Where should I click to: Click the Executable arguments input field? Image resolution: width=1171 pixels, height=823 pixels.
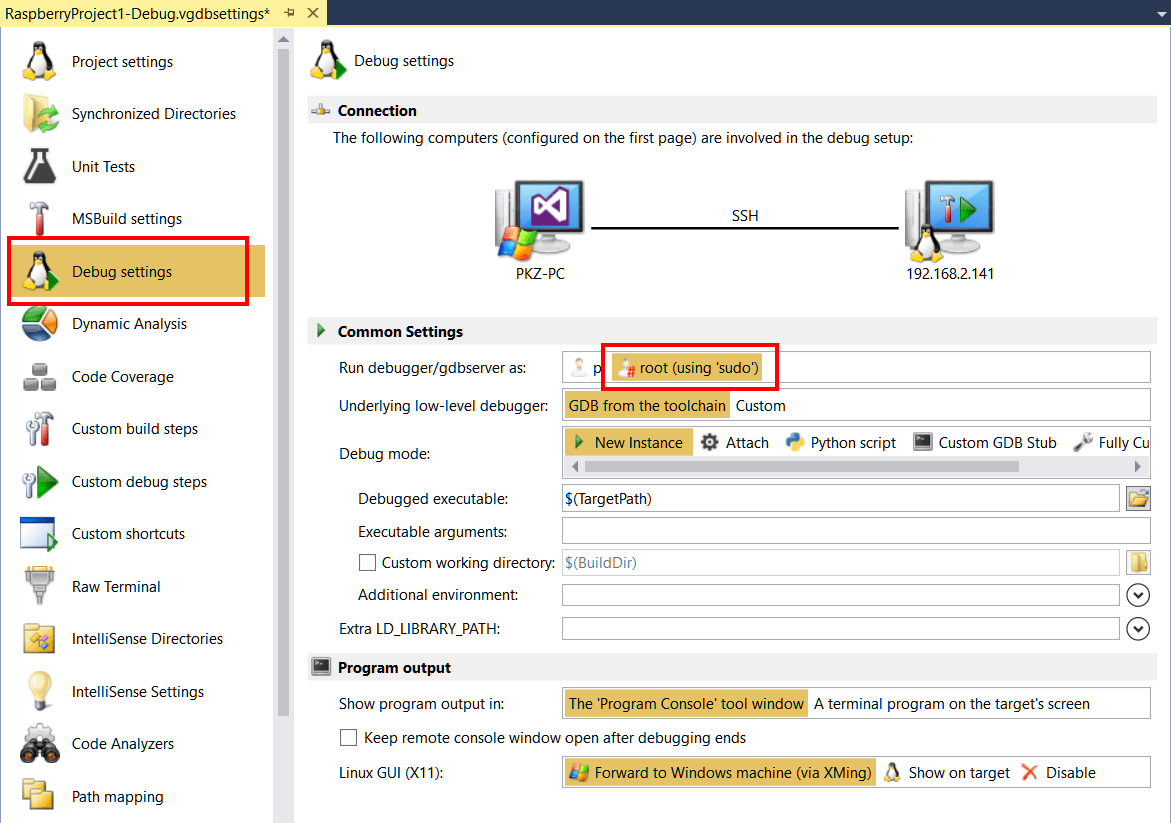[856, 531]
